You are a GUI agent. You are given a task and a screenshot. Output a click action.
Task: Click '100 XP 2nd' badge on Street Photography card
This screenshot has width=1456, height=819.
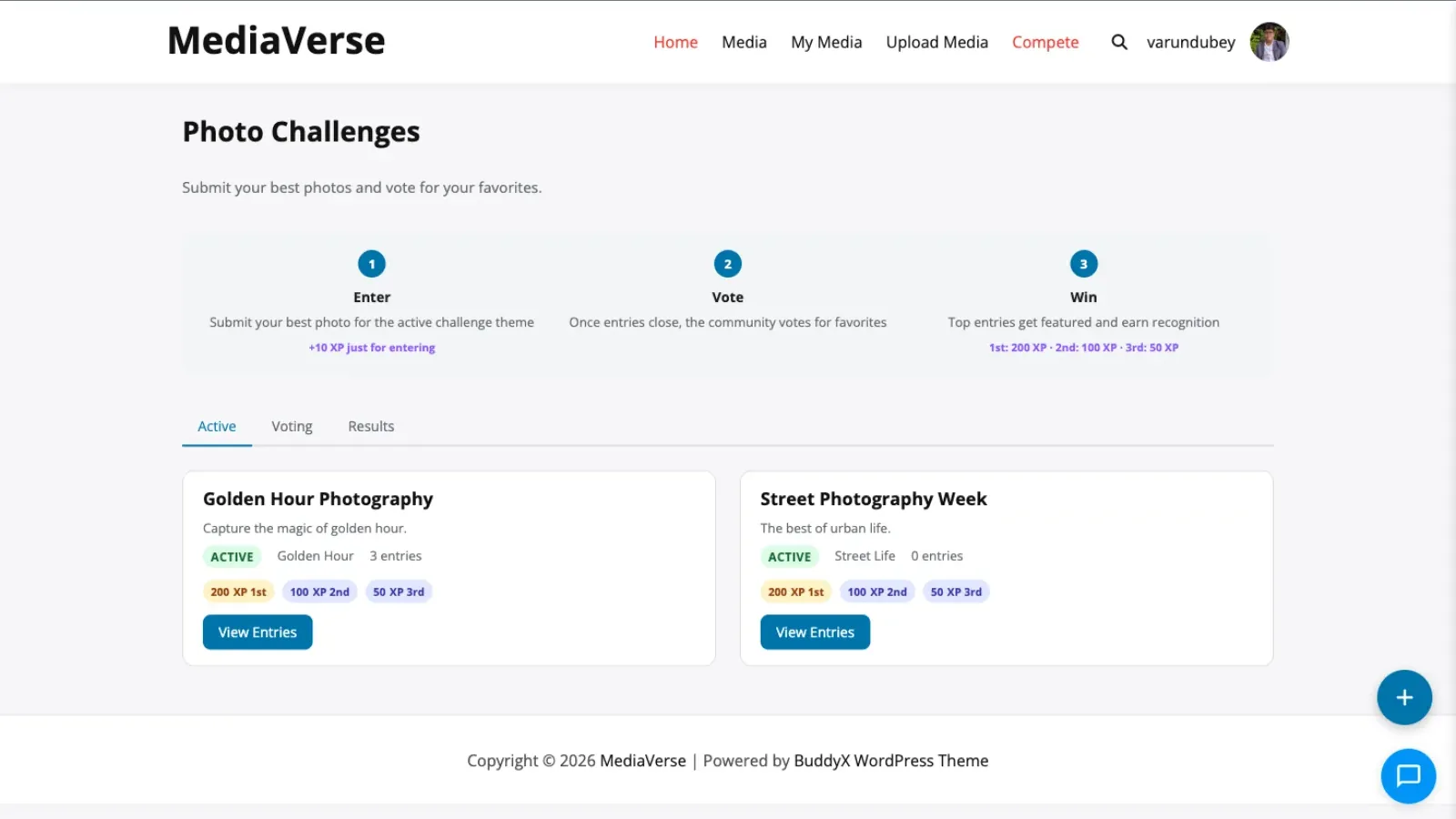[x=877, y=591]
